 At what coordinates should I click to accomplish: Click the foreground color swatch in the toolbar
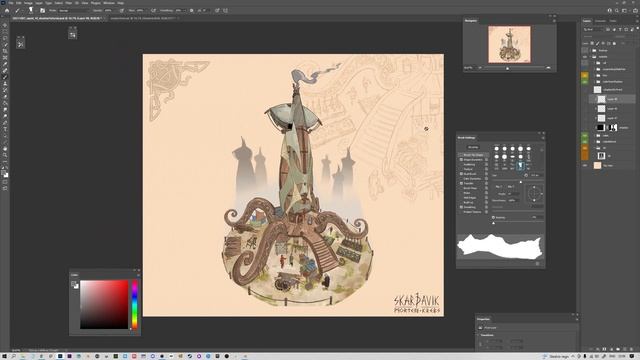point(4,173)
